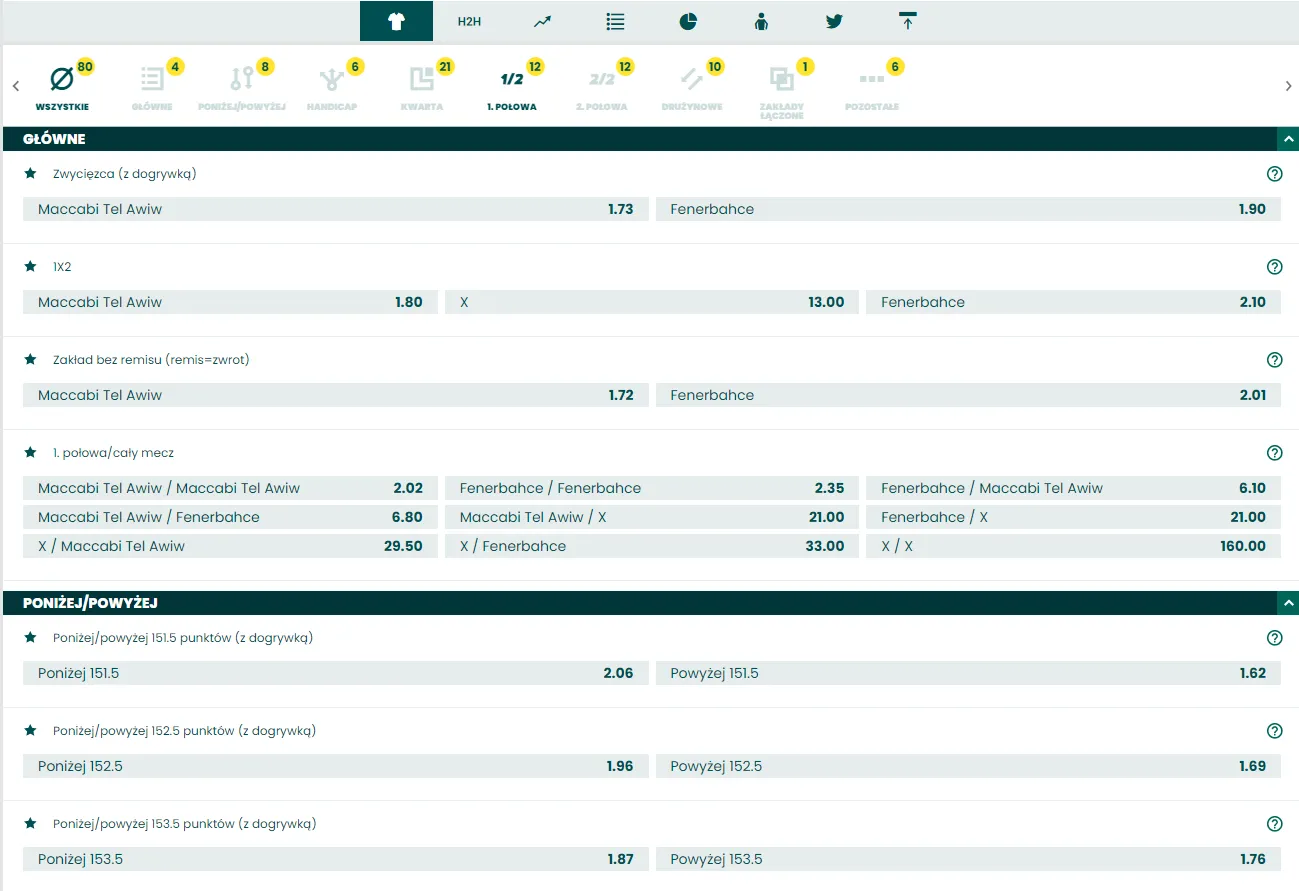Click the upload arrow icon in top bar

coord(908,21)
